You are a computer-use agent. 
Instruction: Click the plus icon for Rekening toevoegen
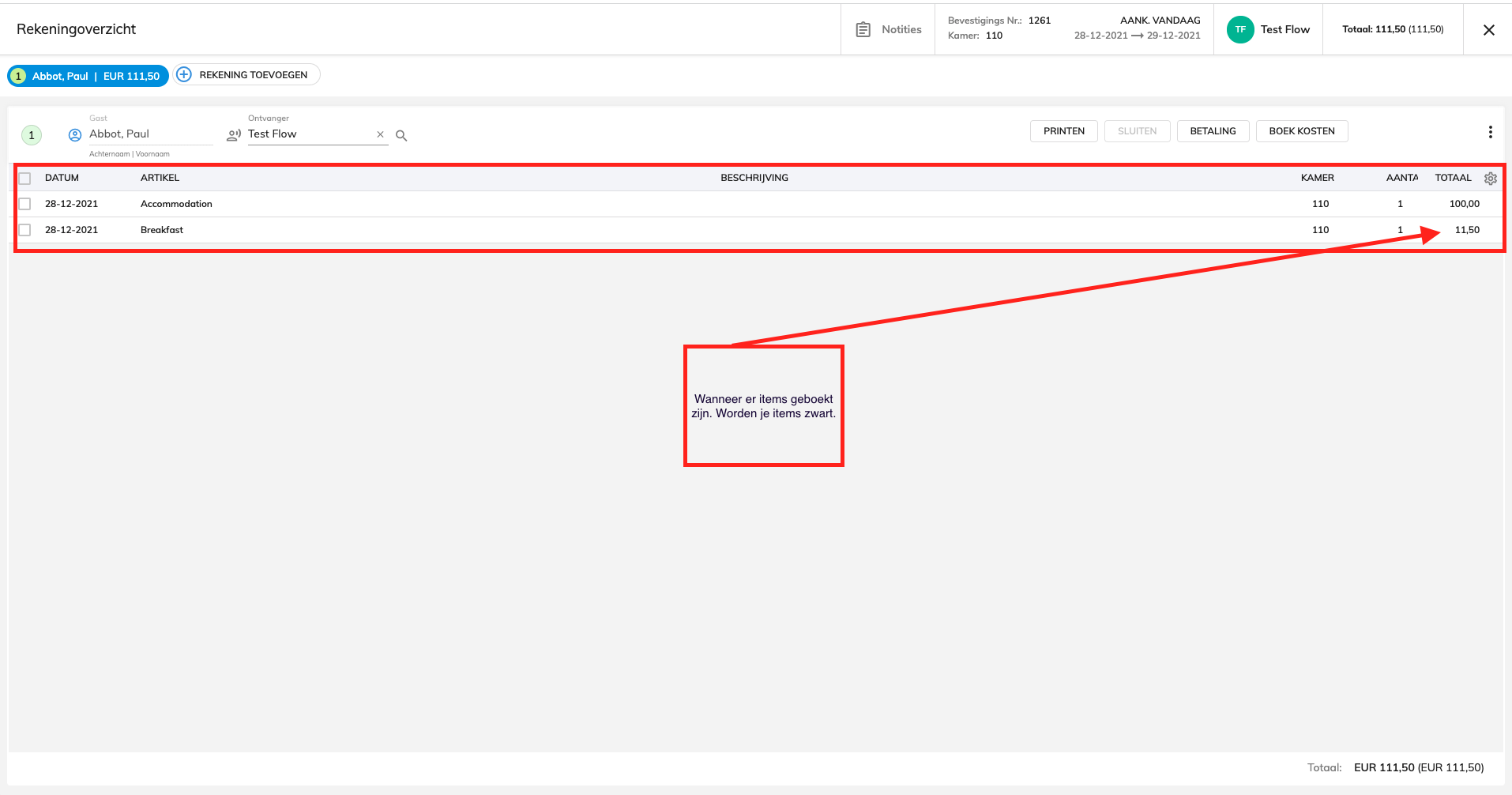[x=184, y=74]
